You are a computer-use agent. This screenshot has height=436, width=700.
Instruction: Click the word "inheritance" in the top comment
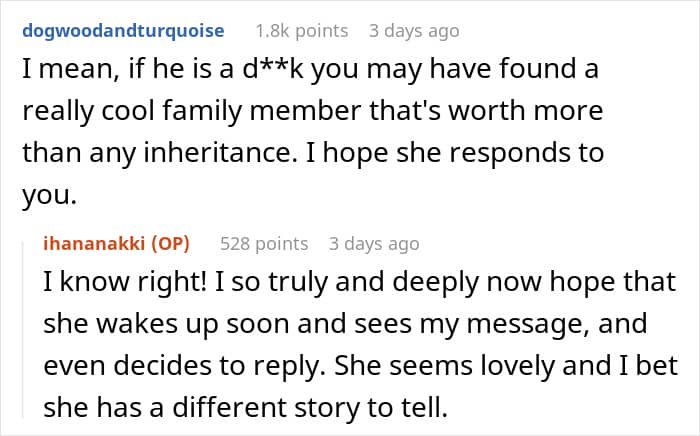[218, 153]
